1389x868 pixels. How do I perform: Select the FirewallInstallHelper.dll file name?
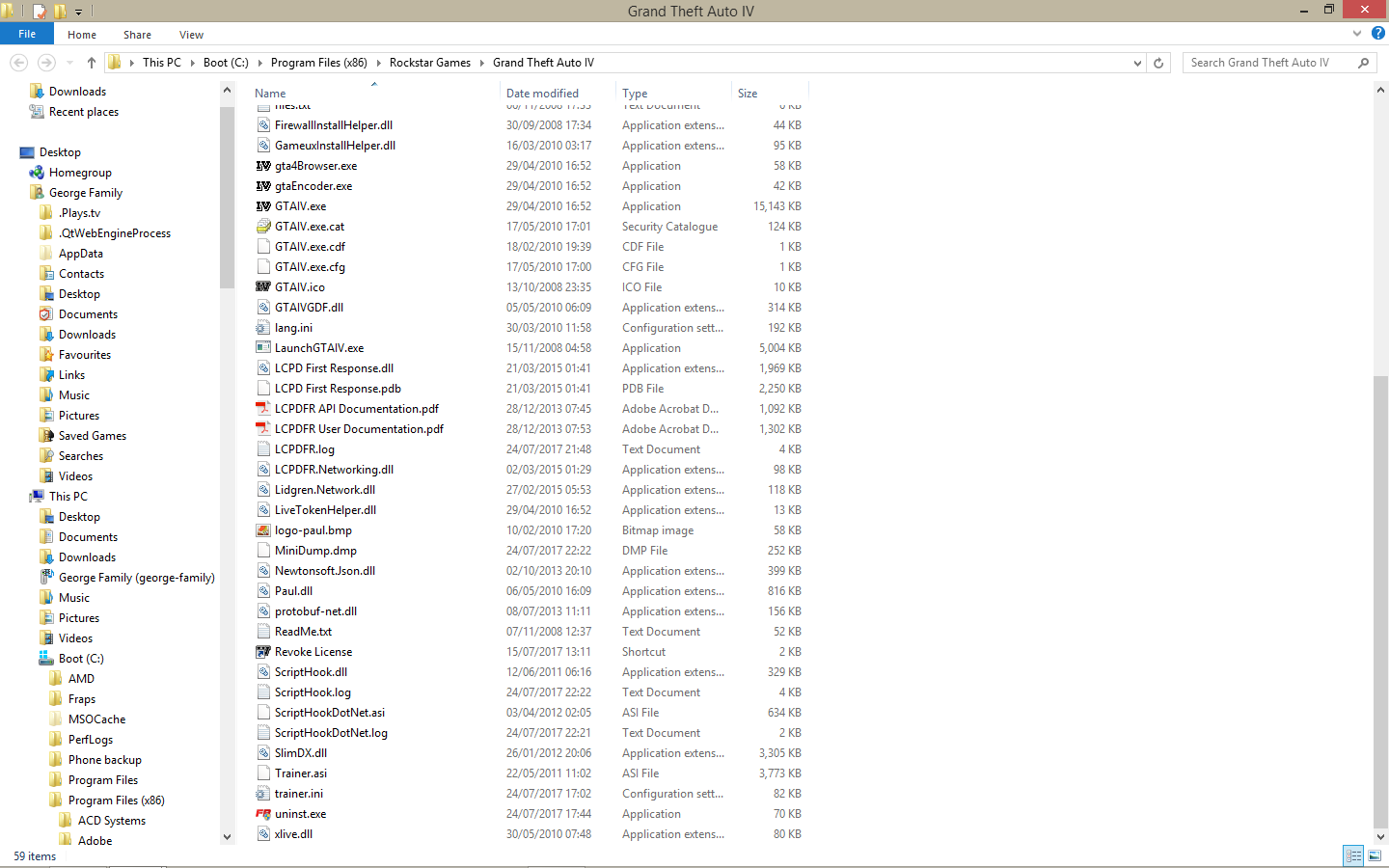(334, 125)
